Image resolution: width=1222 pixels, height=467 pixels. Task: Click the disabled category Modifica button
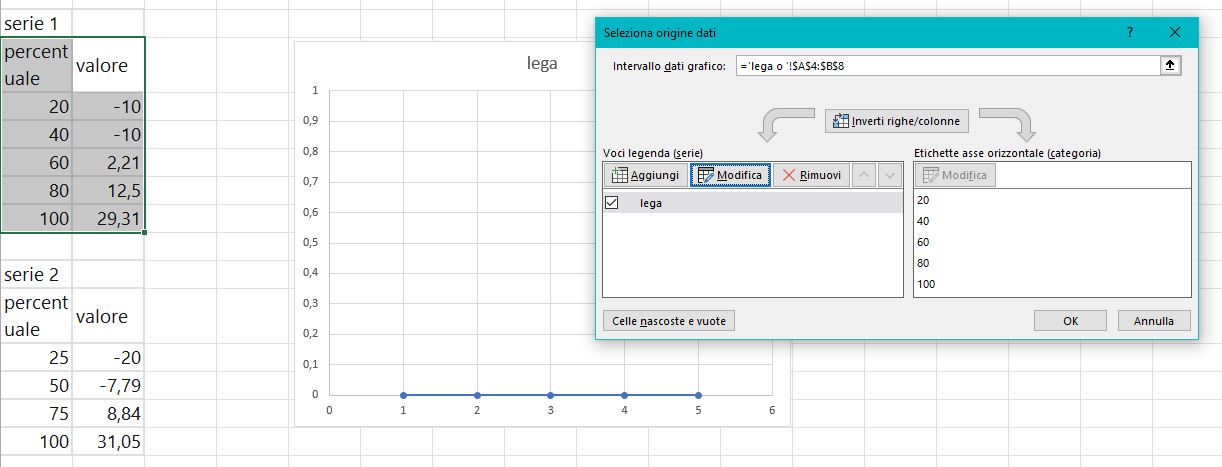[x=955, y=175]
